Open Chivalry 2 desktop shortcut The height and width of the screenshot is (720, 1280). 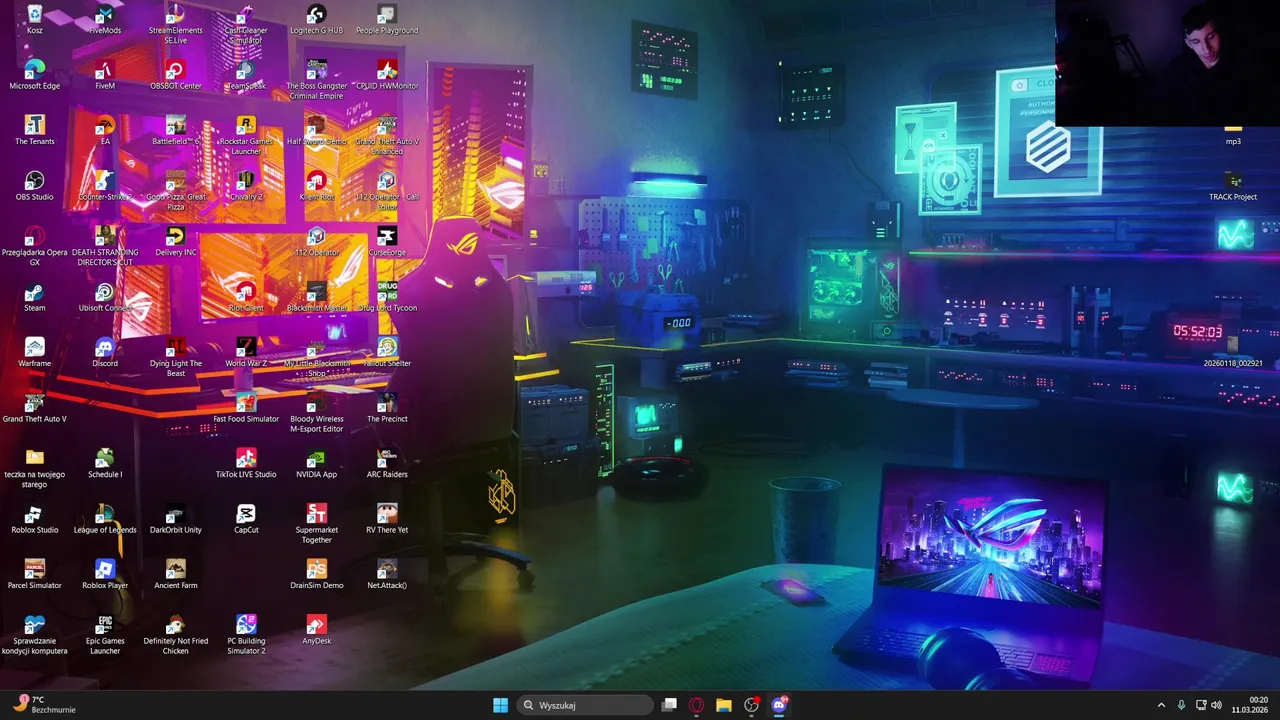point(246,186)
